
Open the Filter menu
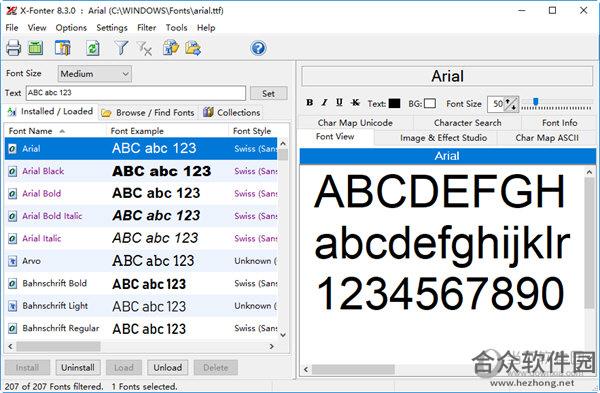click(x=147, y=28)
